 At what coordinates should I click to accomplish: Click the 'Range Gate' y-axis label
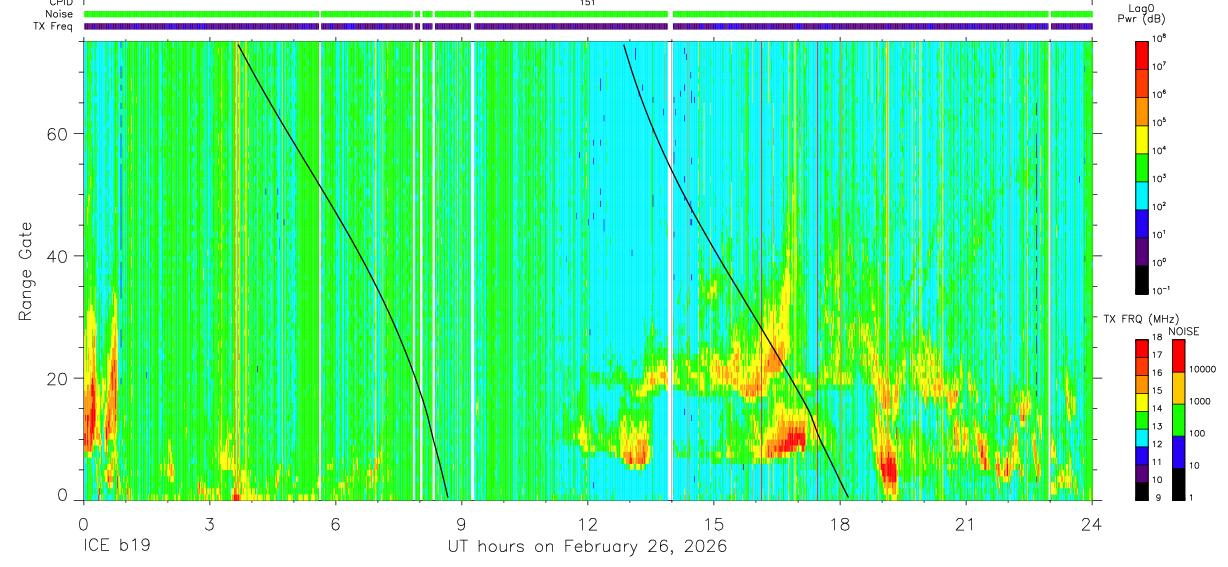(24, 271)
